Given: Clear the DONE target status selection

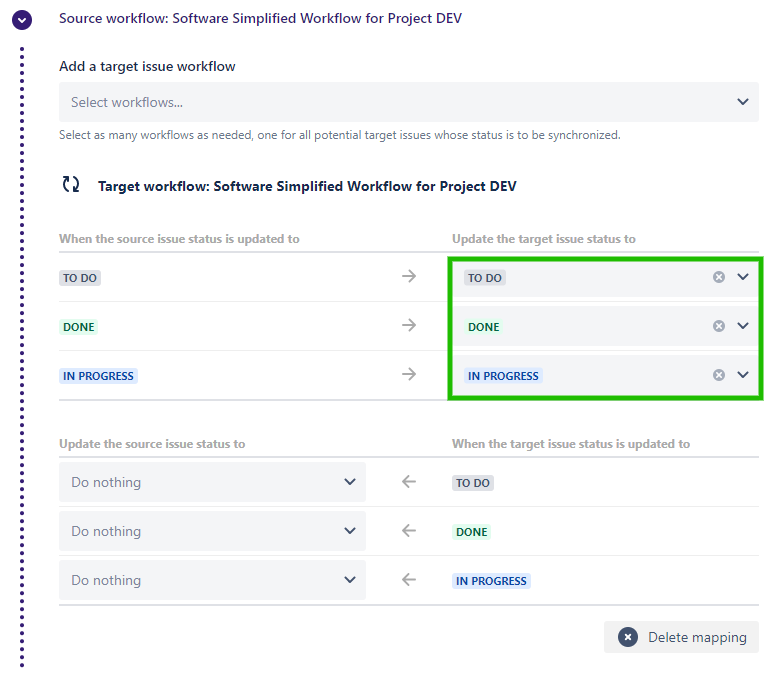Looking at the screenshot, I should [718, 326].
